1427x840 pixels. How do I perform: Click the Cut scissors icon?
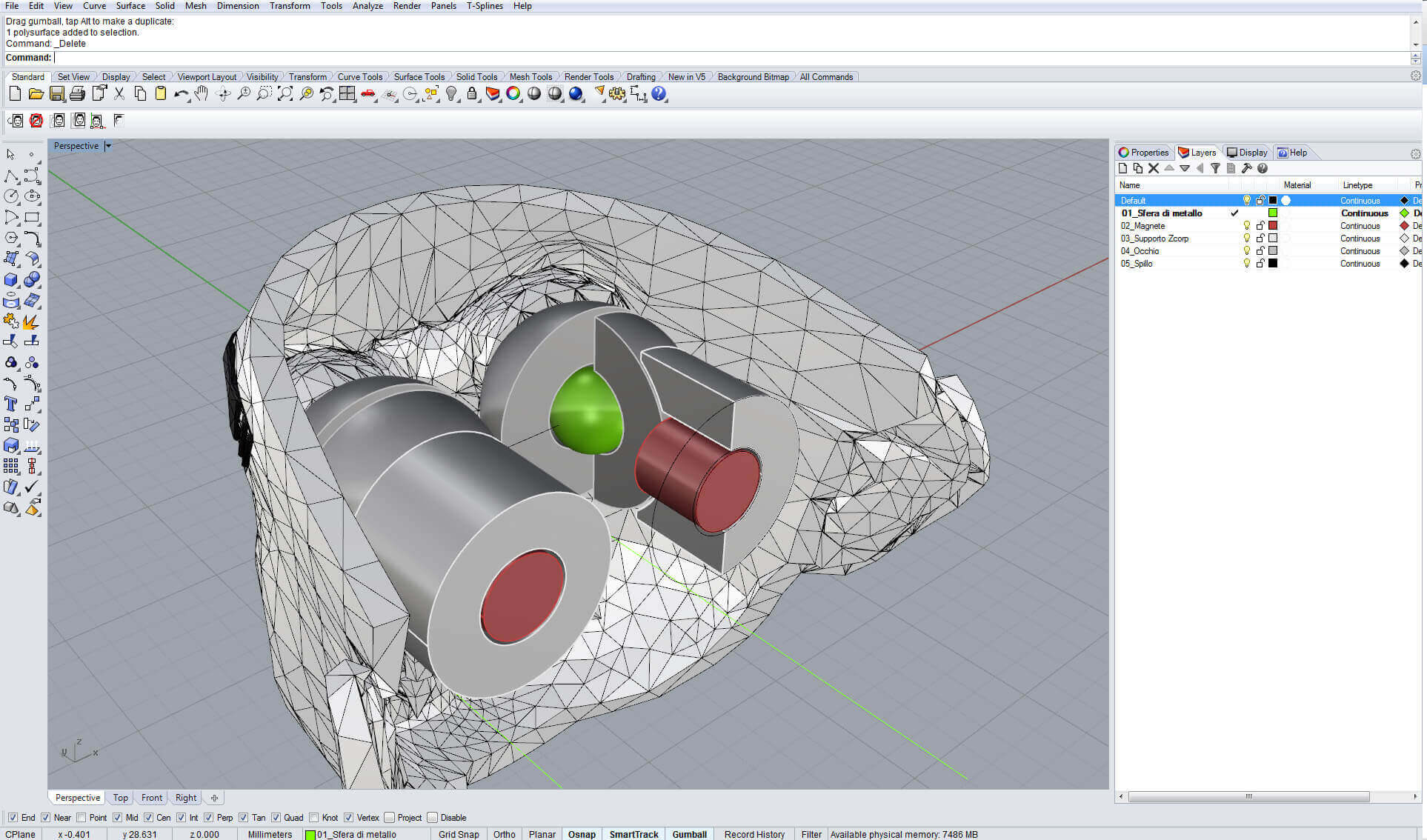119,94
